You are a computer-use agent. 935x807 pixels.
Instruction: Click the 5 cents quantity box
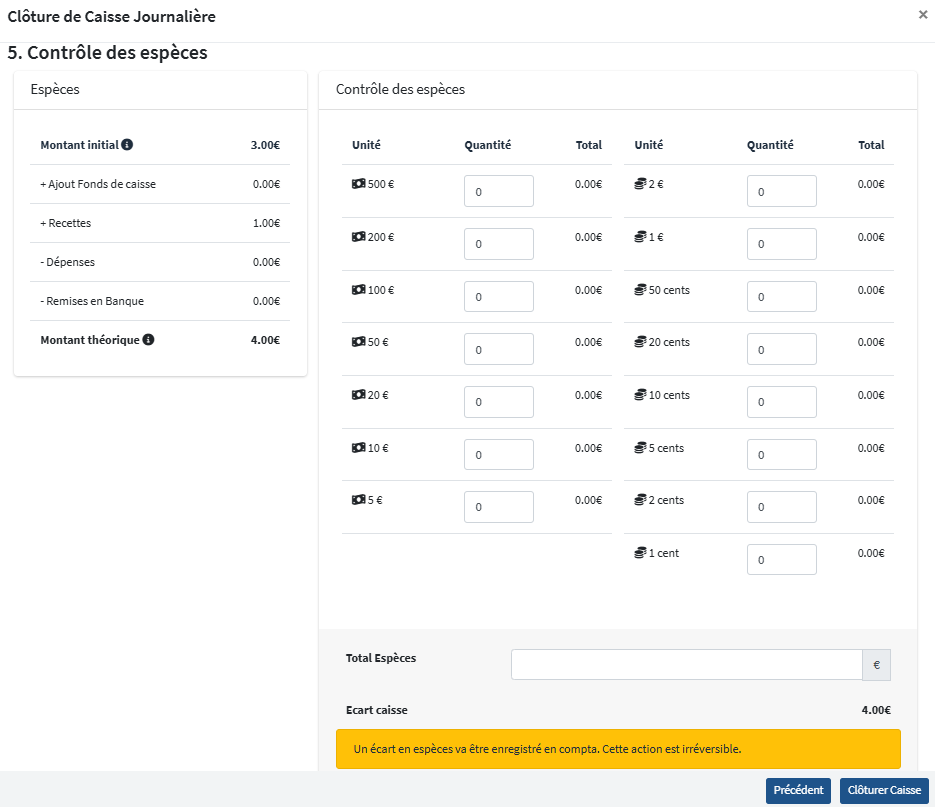781,455
